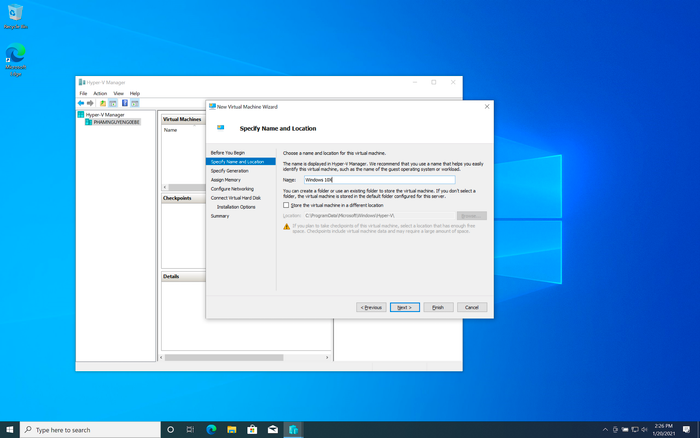Toggle the Show/Hide Action Pane toolbar icon
Image resolution: width=700 pixels, height=438 pixels.
pos(135,103)
